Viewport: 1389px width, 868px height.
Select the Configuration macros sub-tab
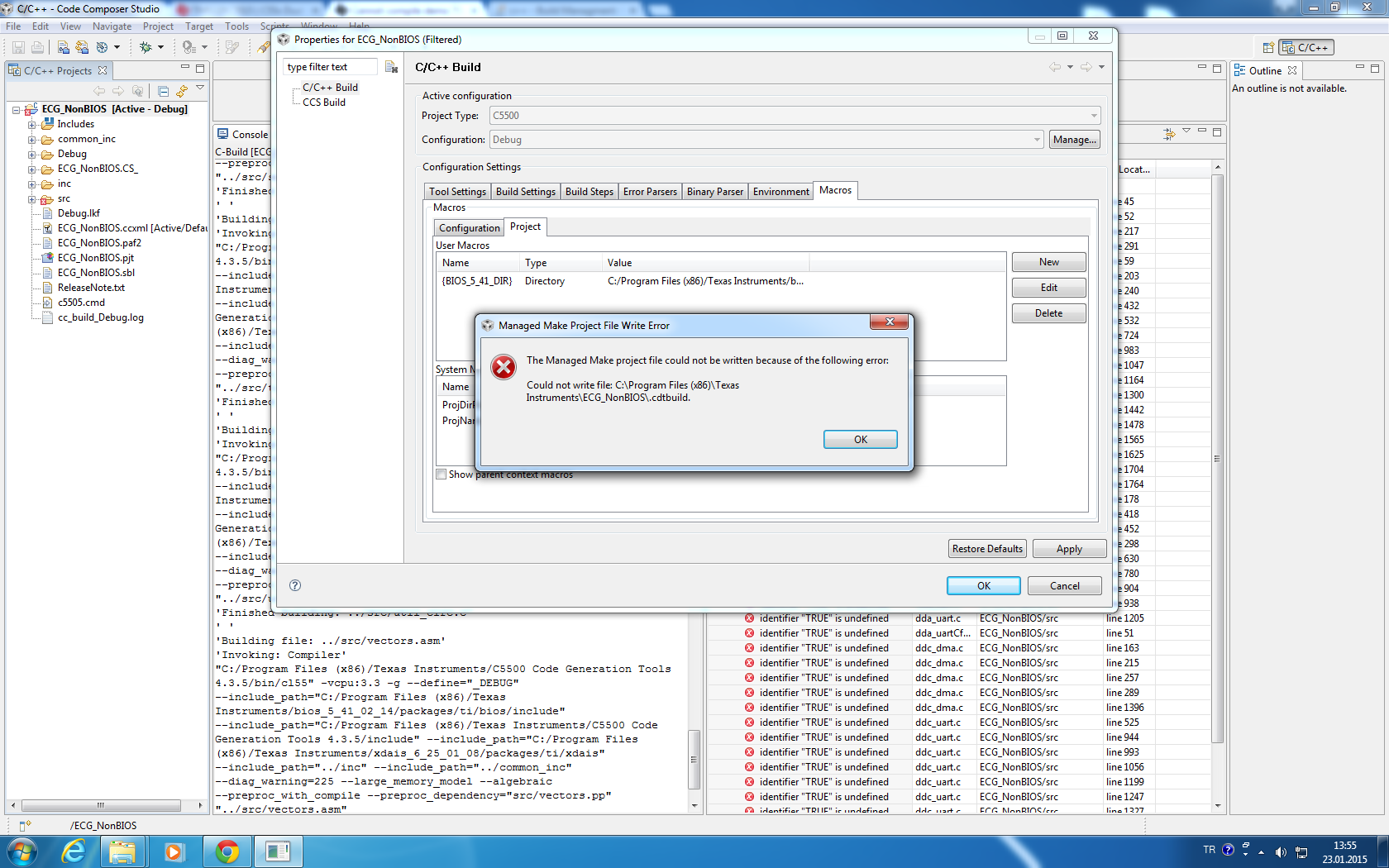pos(469,228)
